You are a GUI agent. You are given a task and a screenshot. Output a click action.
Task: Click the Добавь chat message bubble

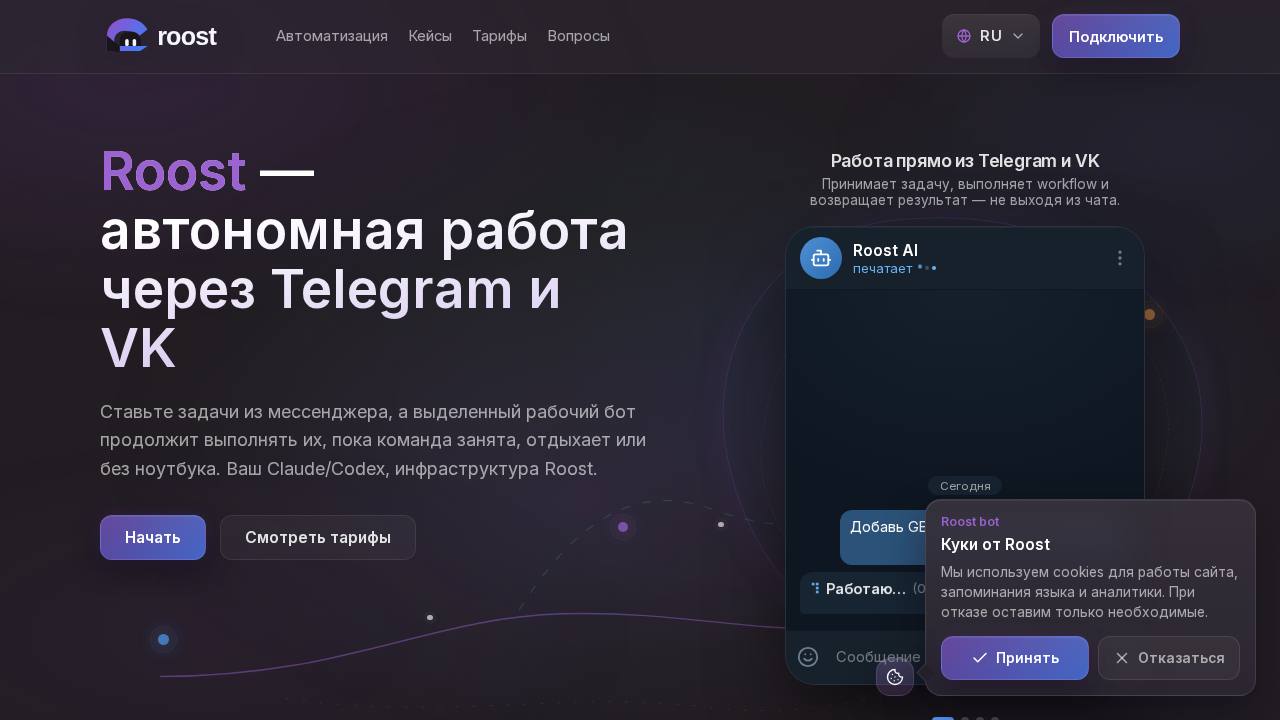click(884, 537)
